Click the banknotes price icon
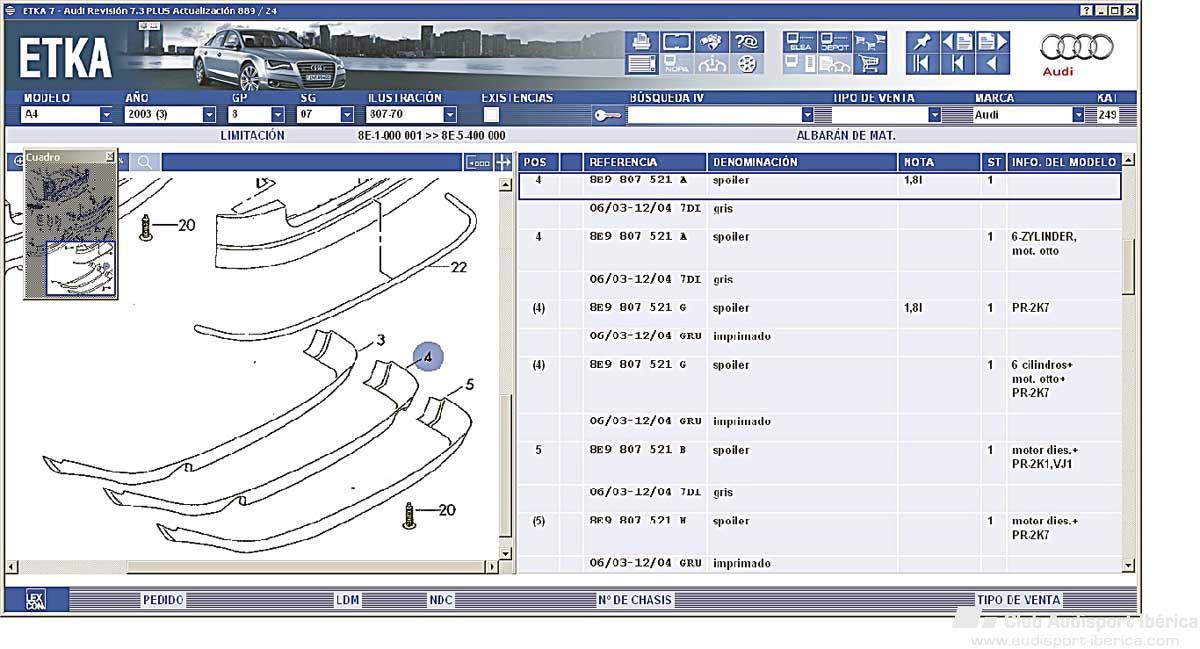Viewport: 1200px width, 649px height. pos(711,42)
